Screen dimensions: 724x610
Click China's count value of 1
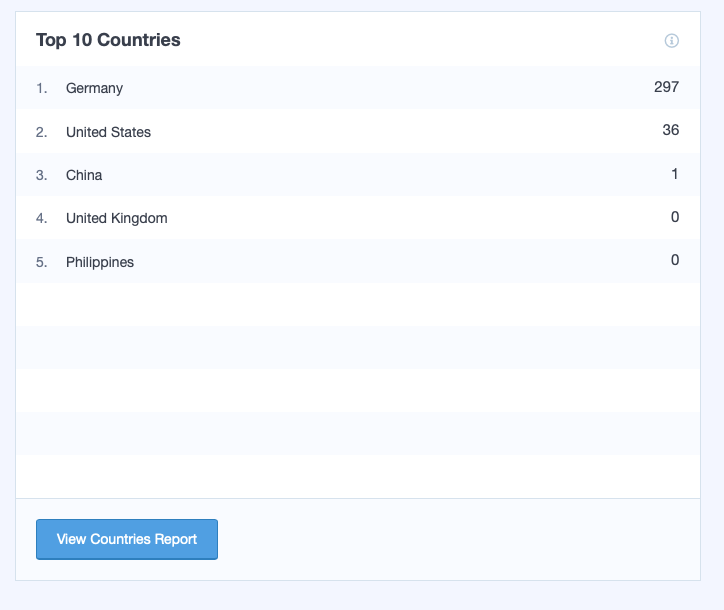675,174
